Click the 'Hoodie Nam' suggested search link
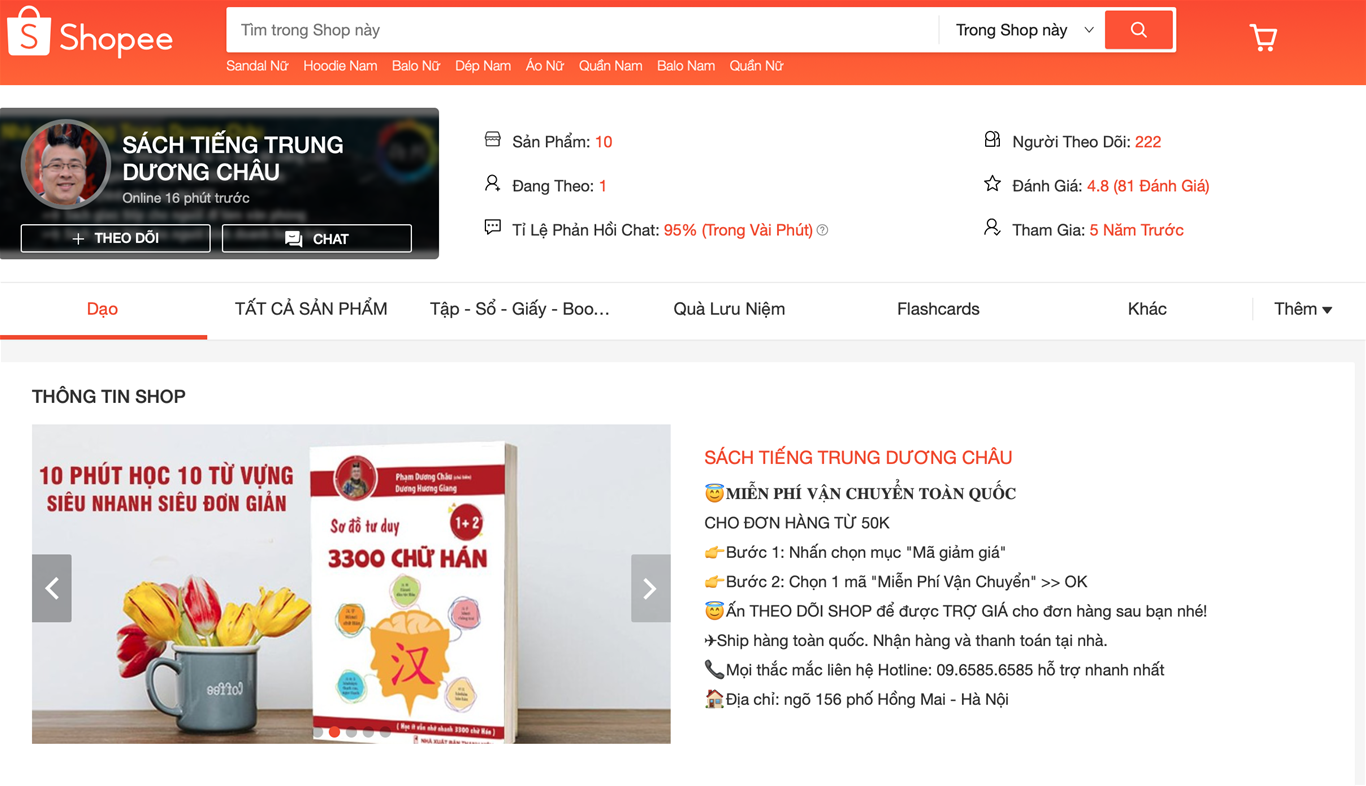1366x786 pixels. [x=340, y=66]
